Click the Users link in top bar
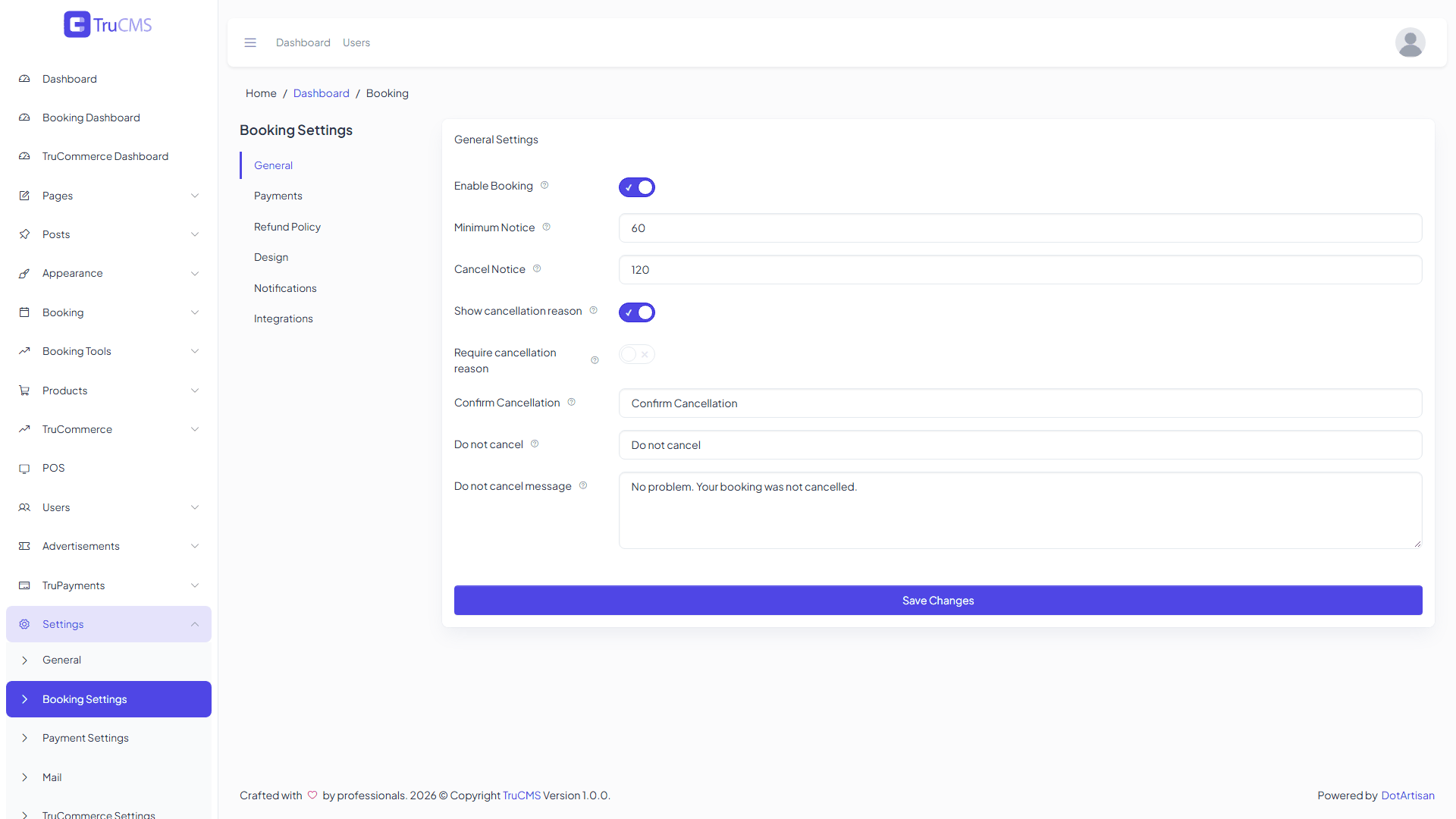Viewport: 1456px width, 819px height. click(x=356, y=42)
